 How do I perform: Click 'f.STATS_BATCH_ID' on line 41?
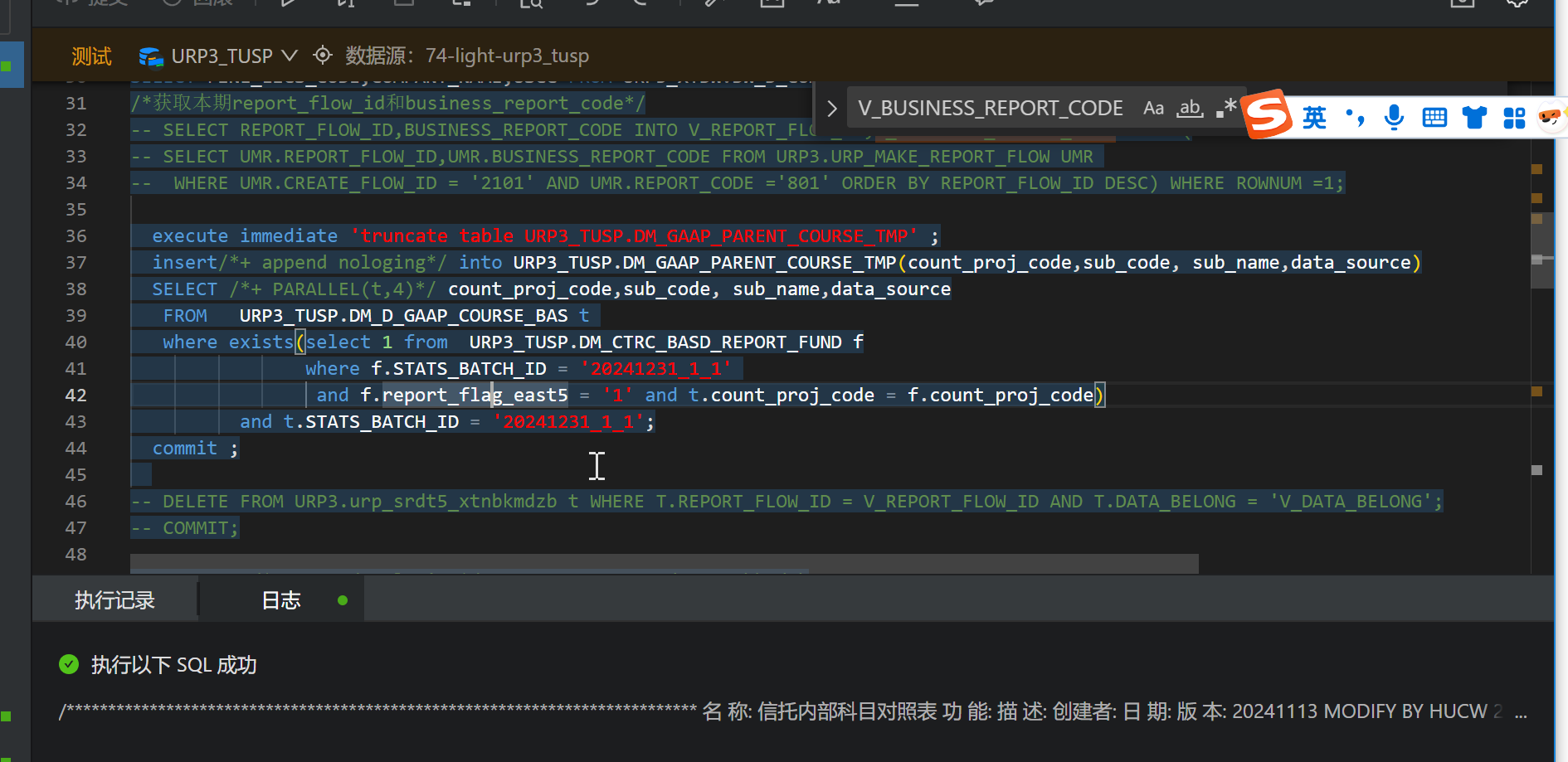[459, 369]
